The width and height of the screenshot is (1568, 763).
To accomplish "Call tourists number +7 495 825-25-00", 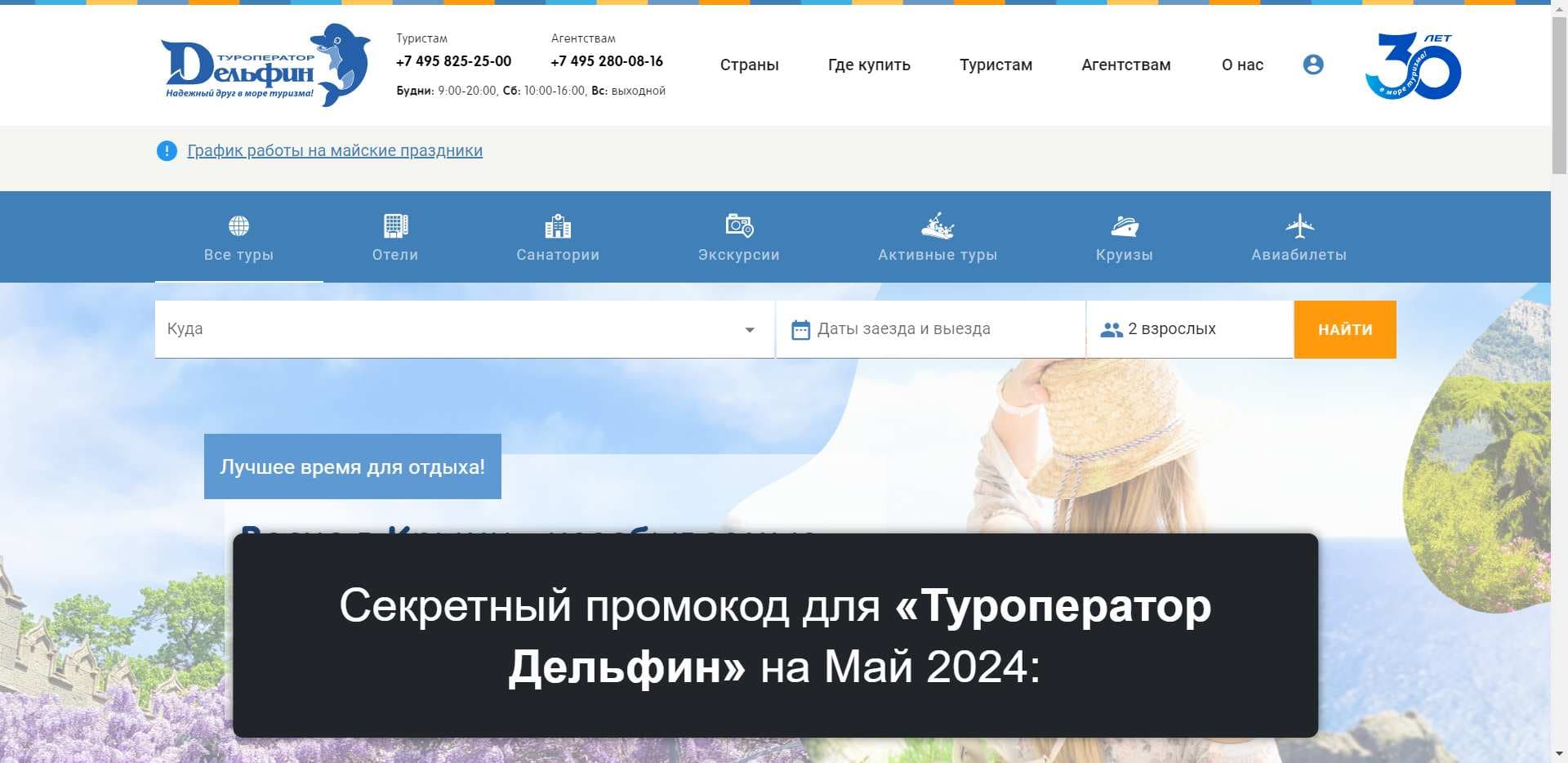I will [x=453, y=61].
